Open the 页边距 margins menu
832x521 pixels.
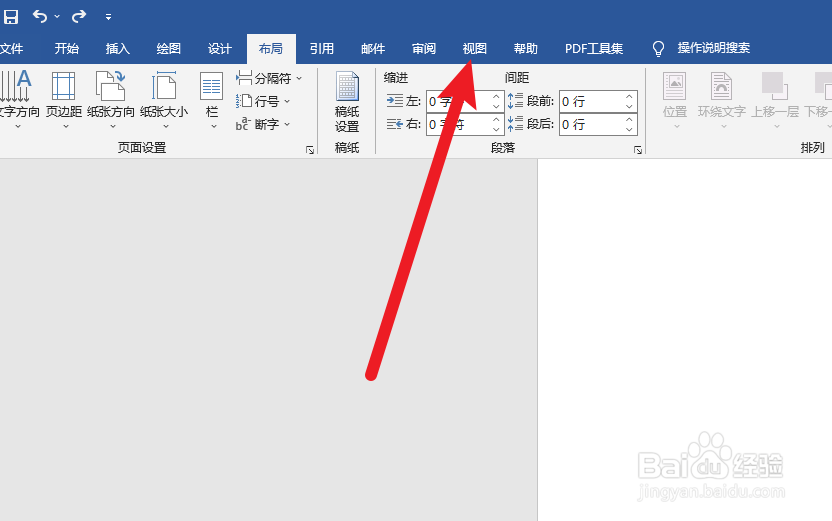(x=64, y=100)
